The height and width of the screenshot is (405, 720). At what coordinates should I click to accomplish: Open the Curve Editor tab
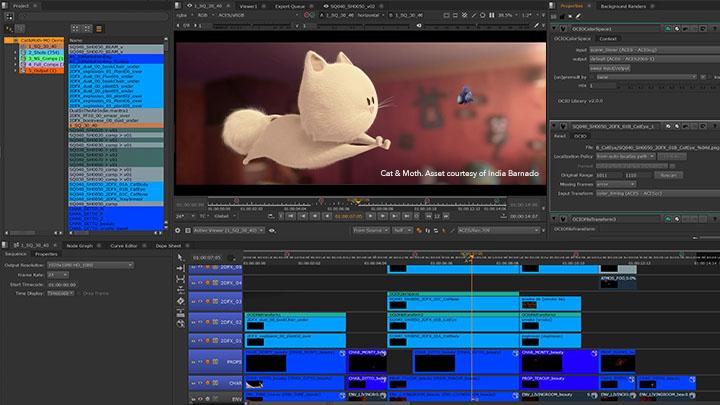pos(124,246)
